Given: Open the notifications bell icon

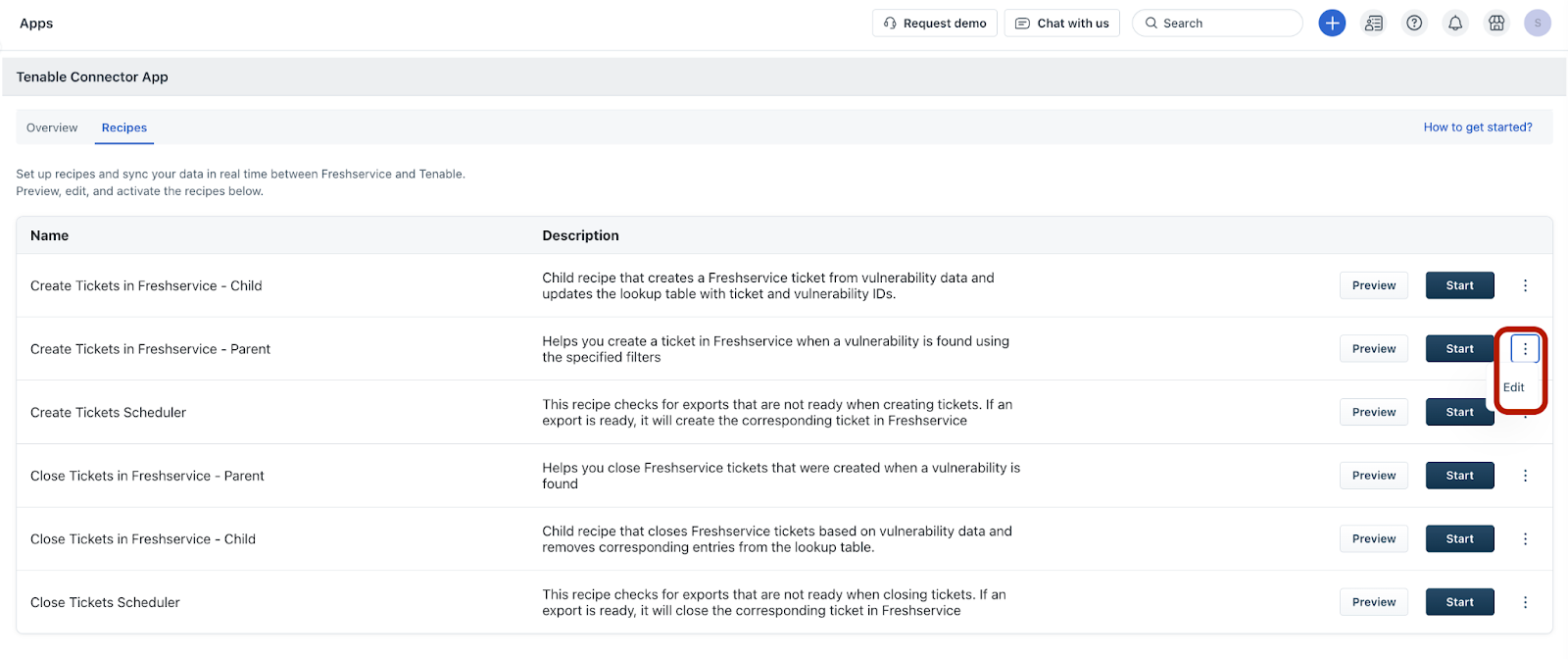Looking at the screenshot, I should 1455,23.
